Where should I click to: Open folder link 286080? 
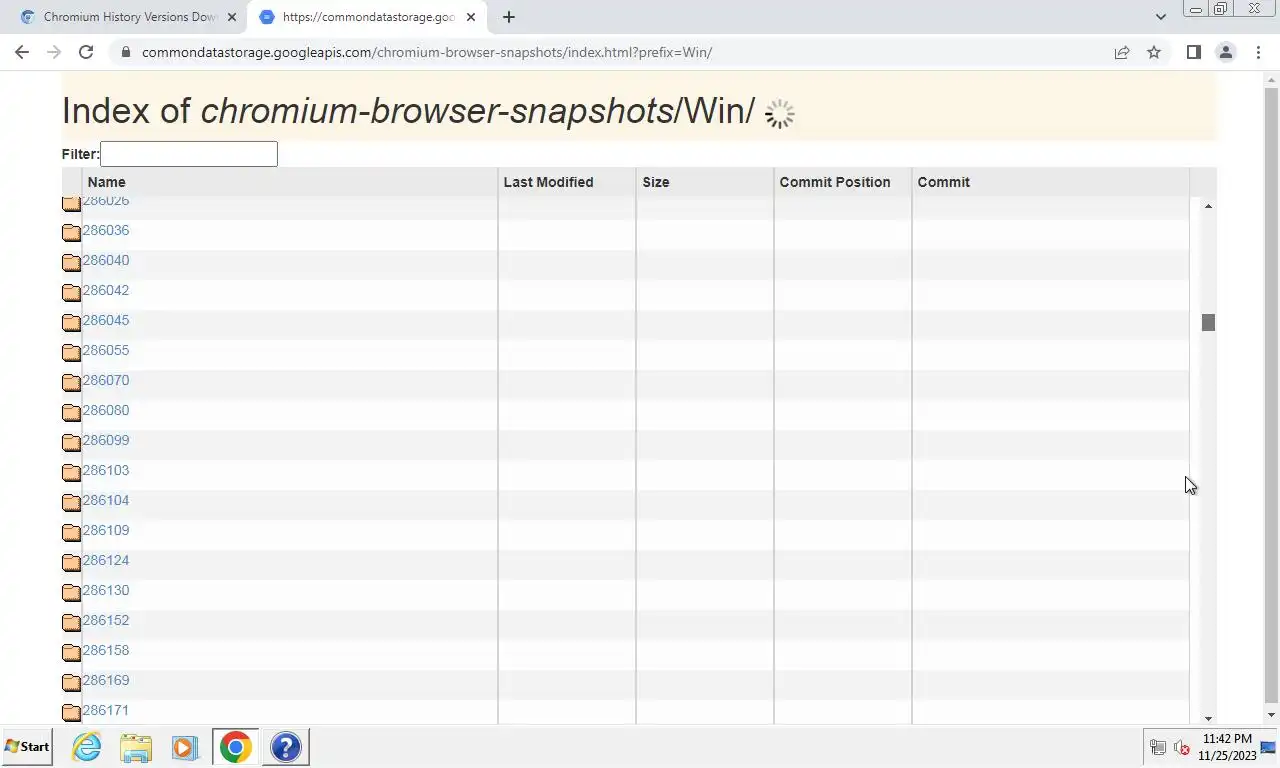tap(106, 410)
